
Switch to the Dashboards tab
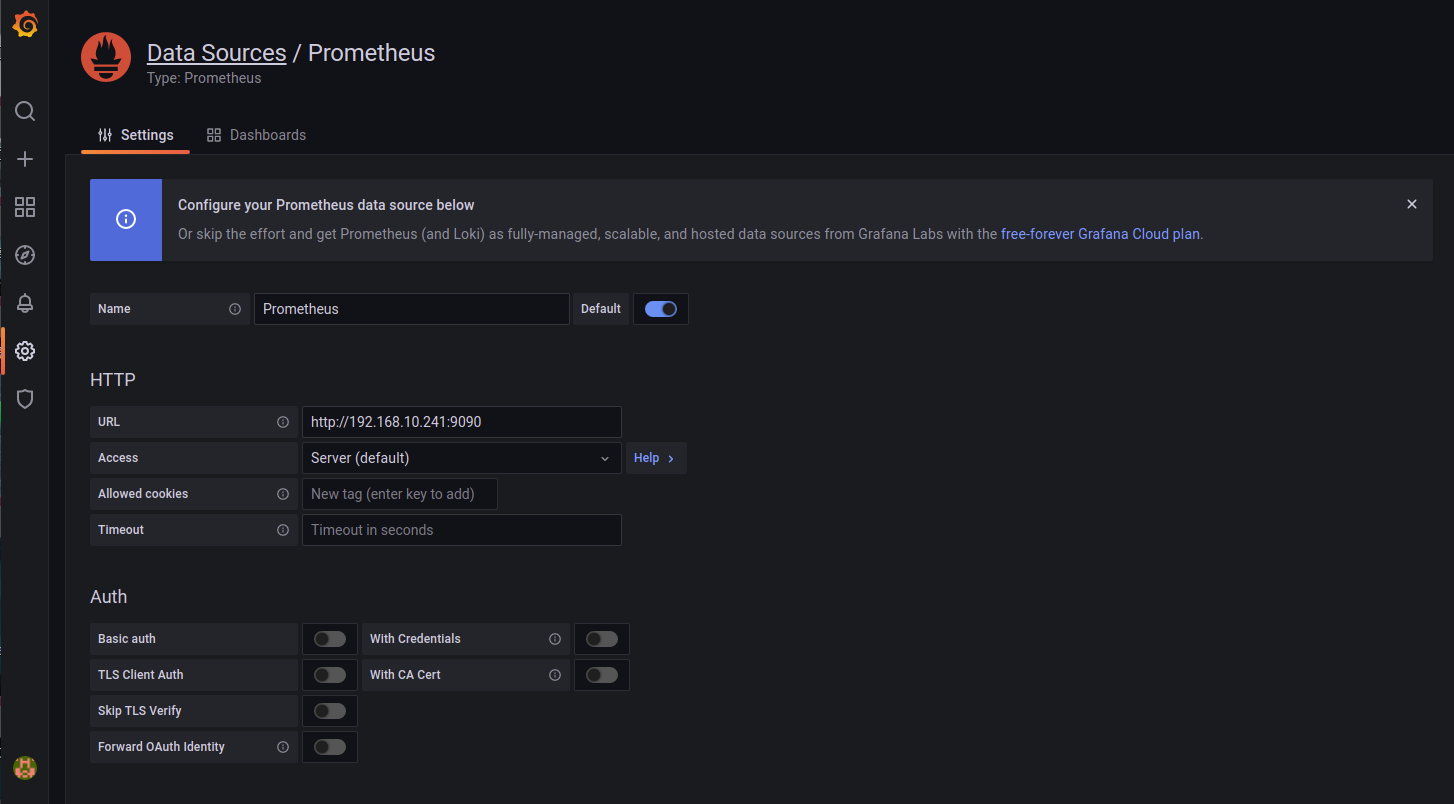tap(256, 135)
